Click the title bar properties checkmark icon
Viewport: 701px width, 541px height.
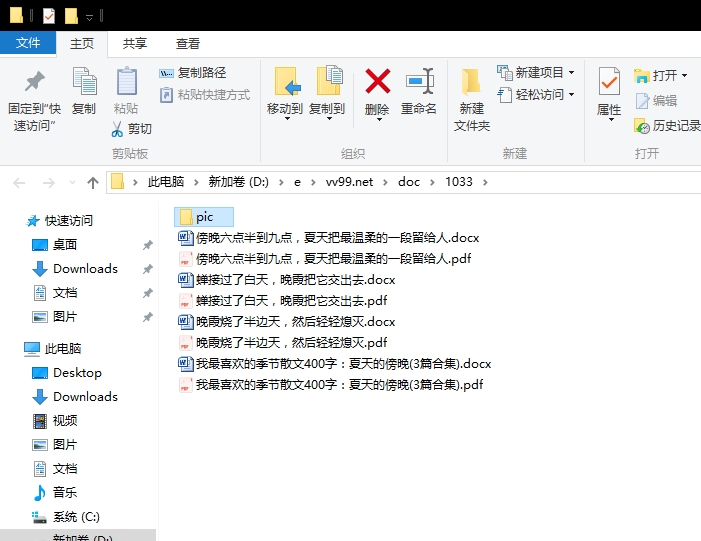(49, 16)
